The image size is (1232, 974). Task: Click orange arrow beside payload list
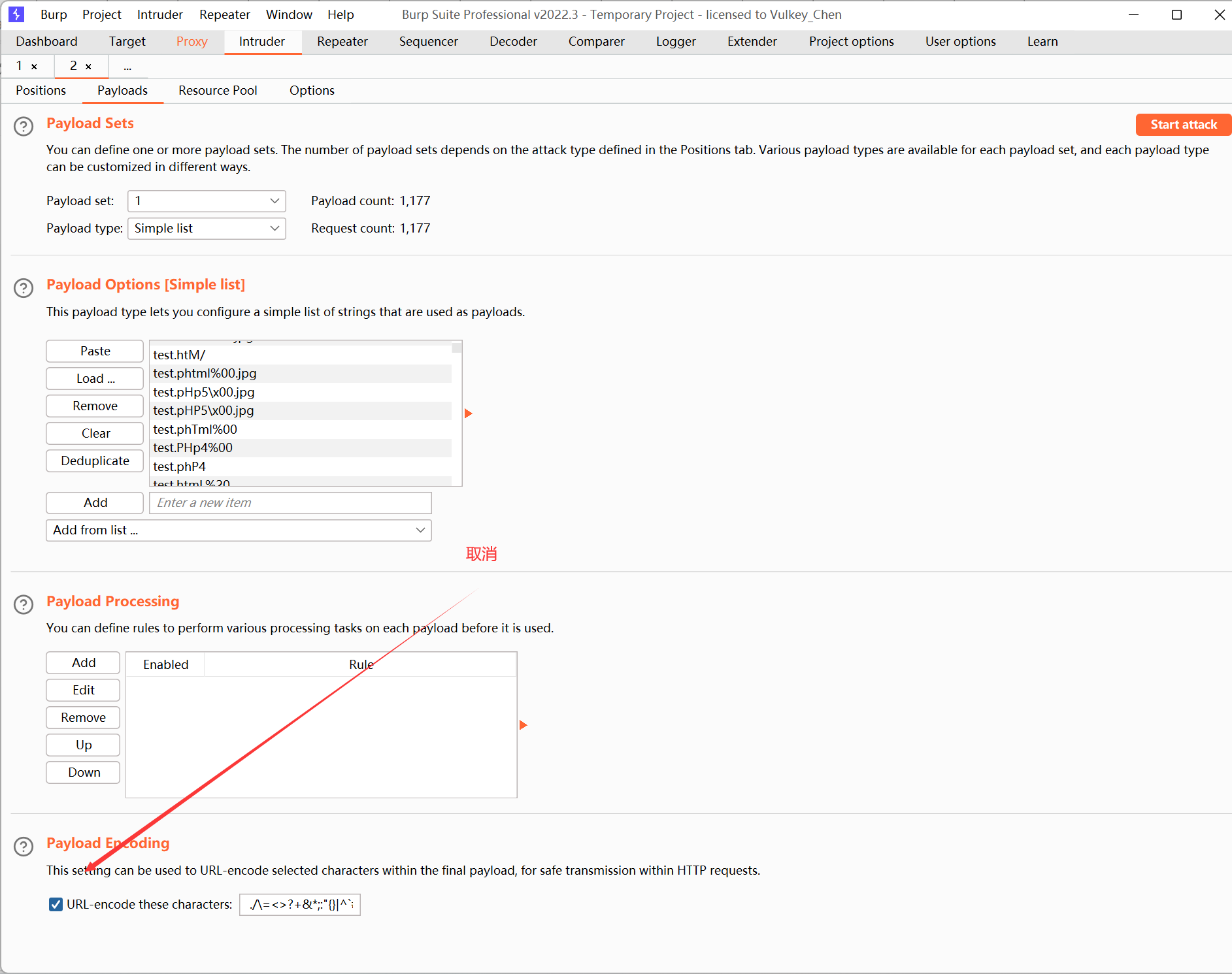tap(468, 414)
